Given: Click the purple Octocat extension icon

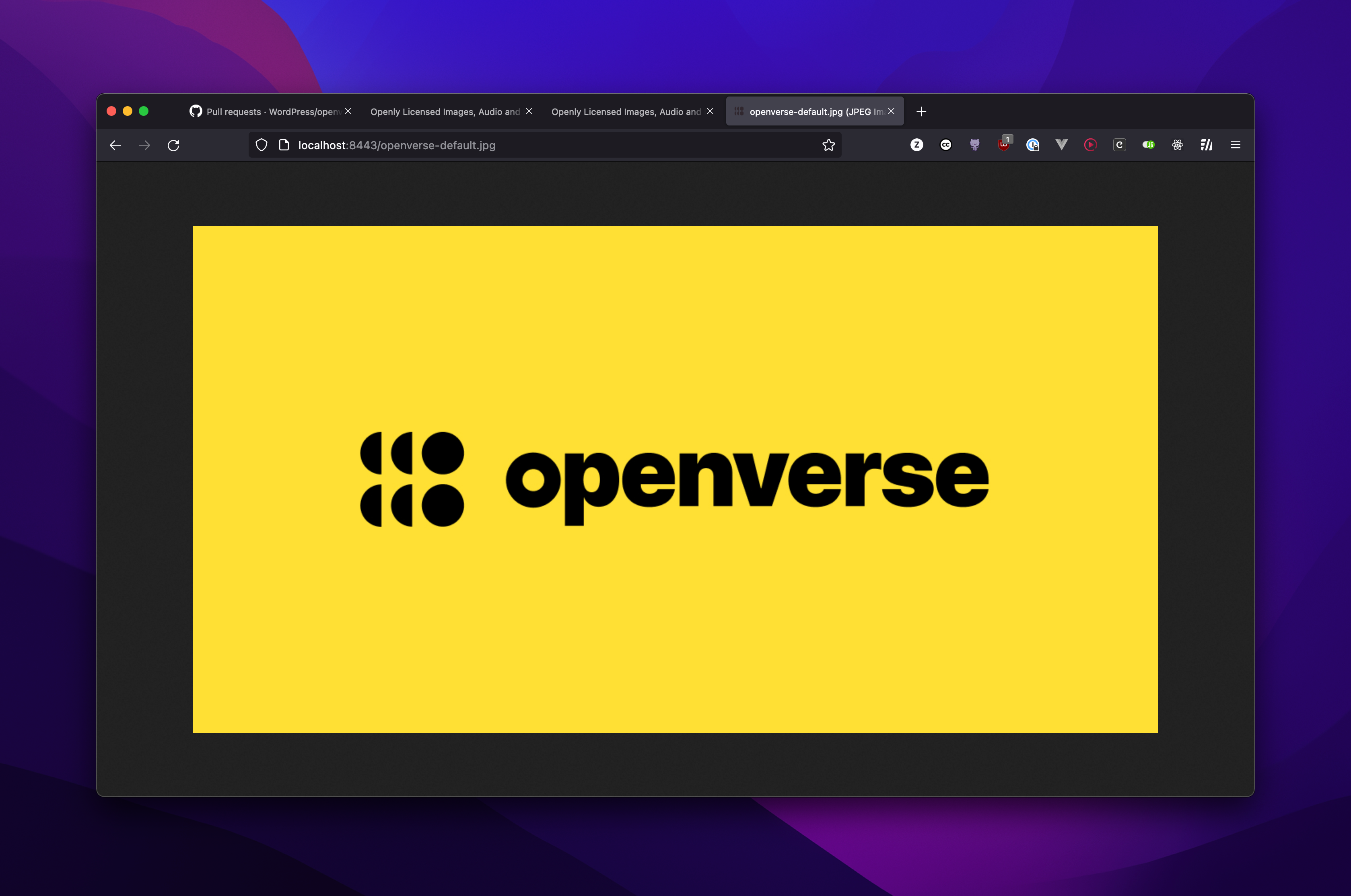Looking at the screenshot, I should 975,145.
